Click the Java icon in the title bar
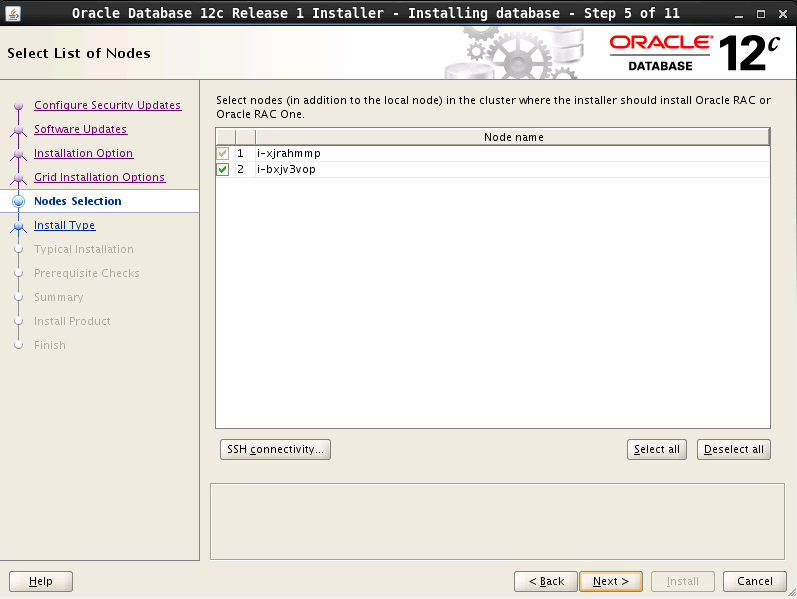This screenshot has height=599, width=797. pos(13,12)
